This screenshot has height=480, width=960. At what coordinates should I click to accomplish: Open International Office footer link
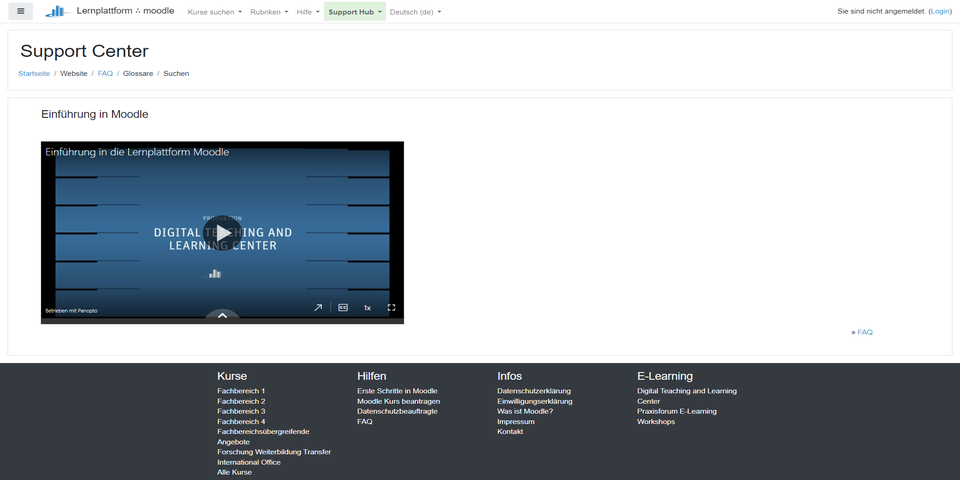[x=249, y=462]
